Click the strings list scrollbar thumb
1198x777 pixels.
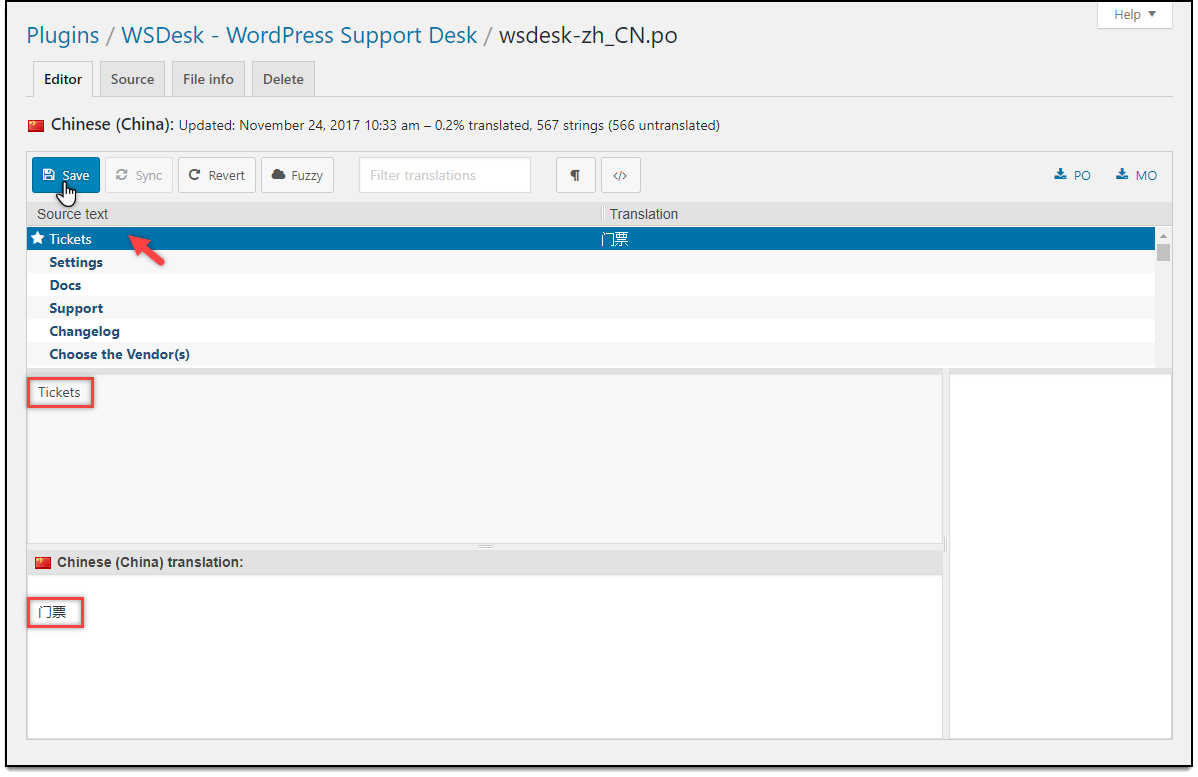[1163, 252]
